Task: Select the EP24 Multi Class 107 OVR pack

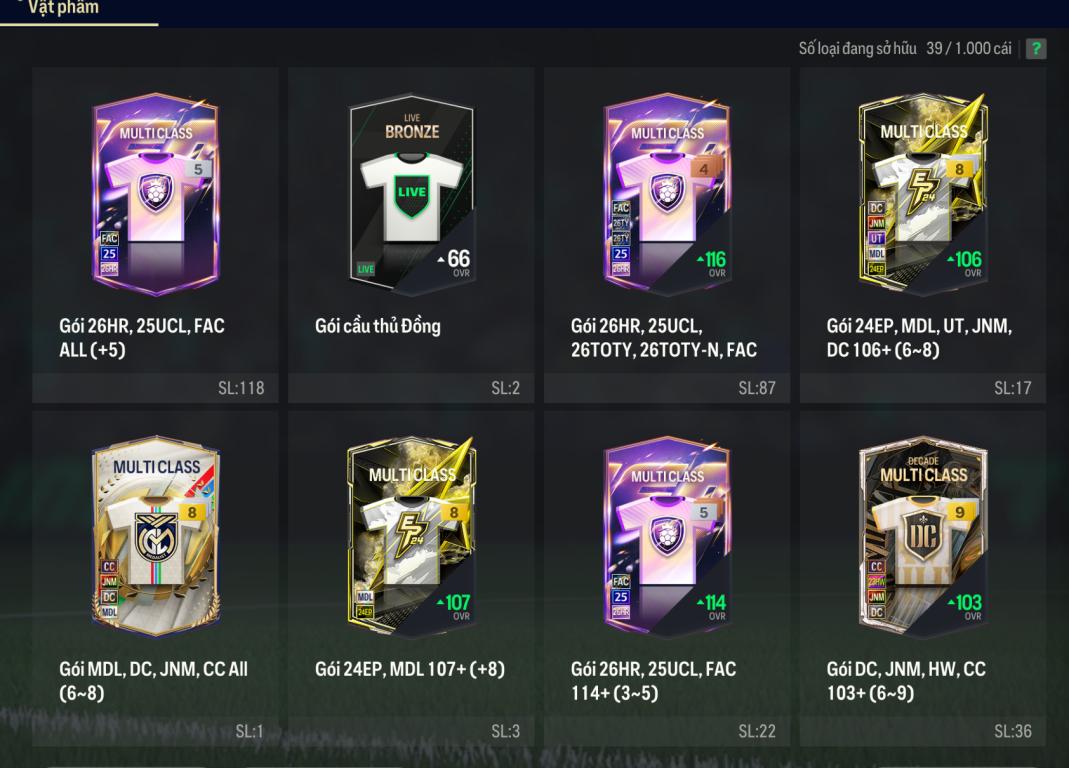Action: click(411, 537)
